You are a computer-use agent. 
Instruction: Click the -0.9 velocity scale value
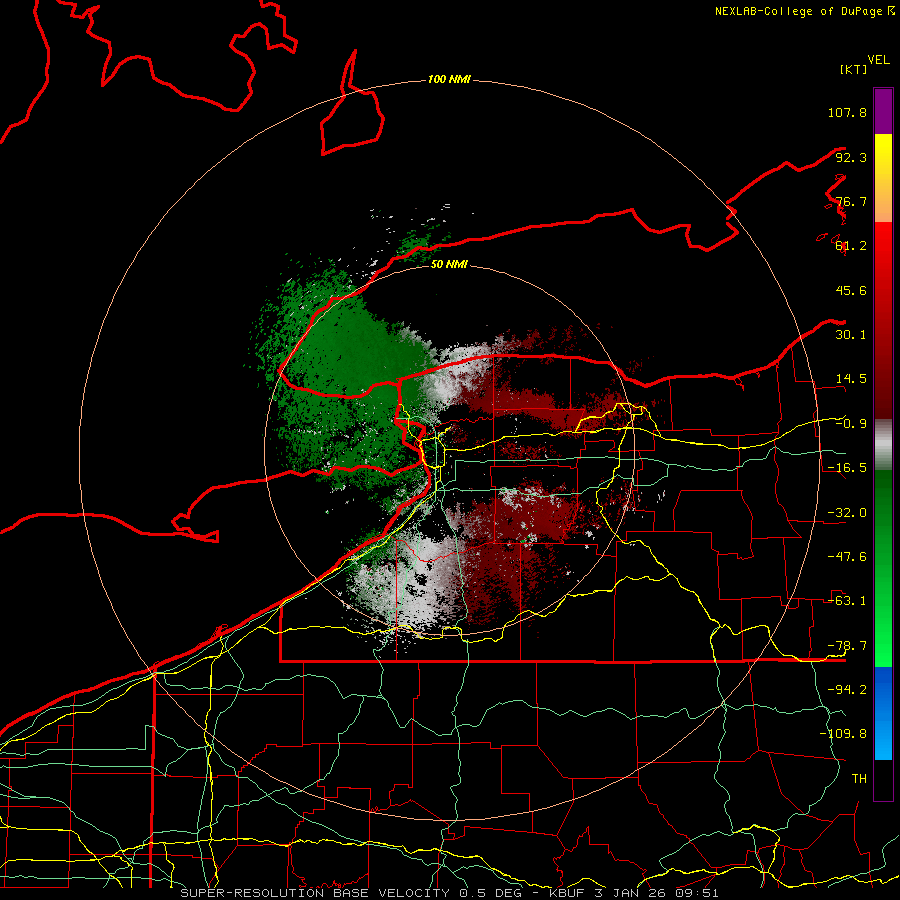click(x=851, y=424)
